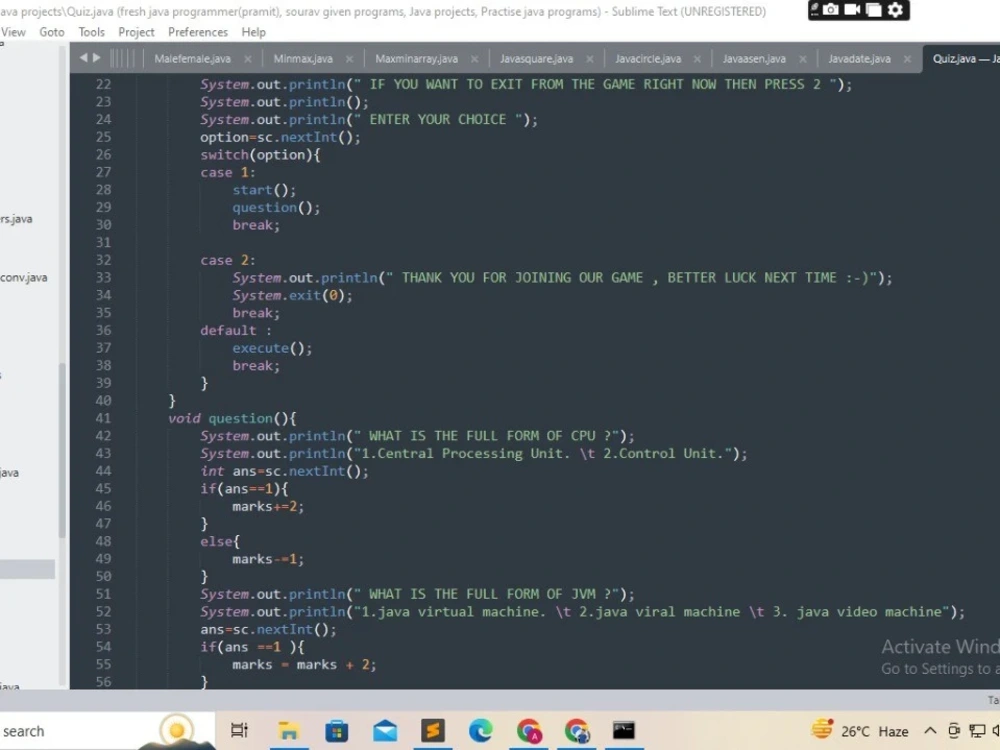Start recording with the video camera icon
This screenshot has height=750, width=1000.
point(853,10)
